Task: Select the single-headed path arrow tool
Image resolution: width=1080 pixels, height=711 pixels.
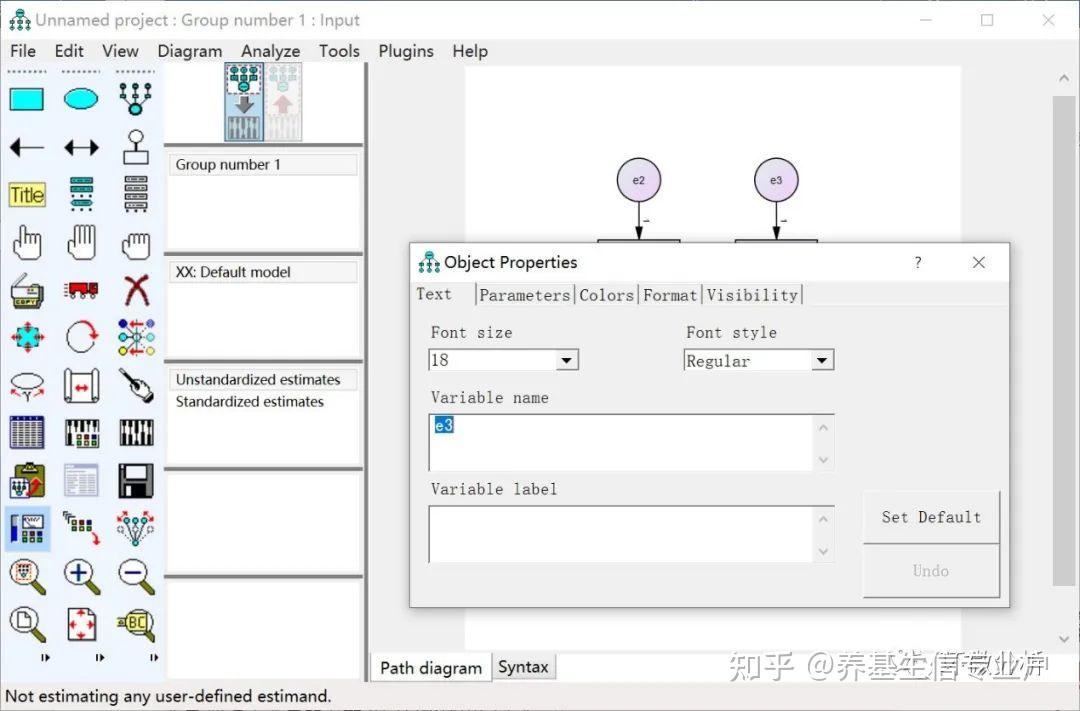Action: 27,146
